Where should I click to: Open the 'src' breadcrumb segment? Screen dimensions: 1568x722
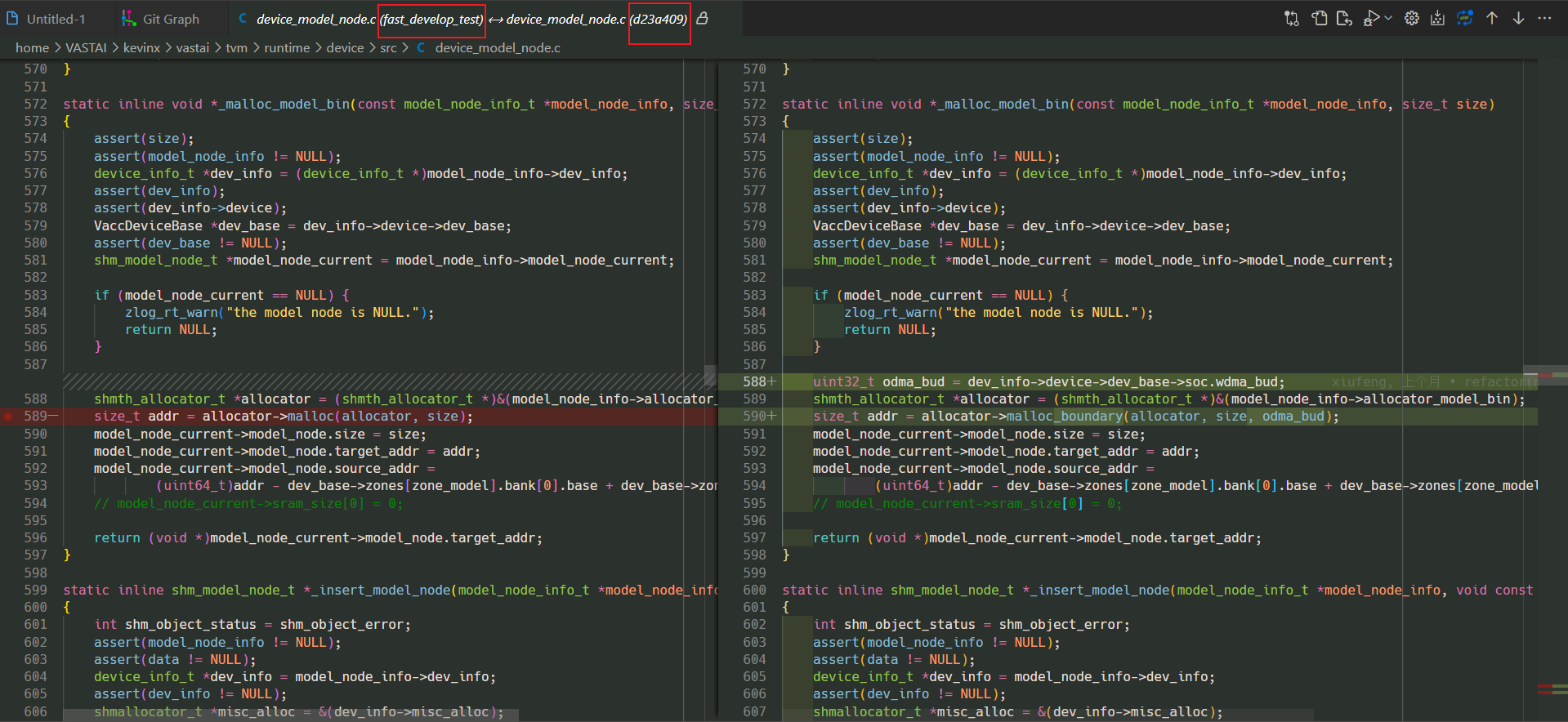coord(388,48)
